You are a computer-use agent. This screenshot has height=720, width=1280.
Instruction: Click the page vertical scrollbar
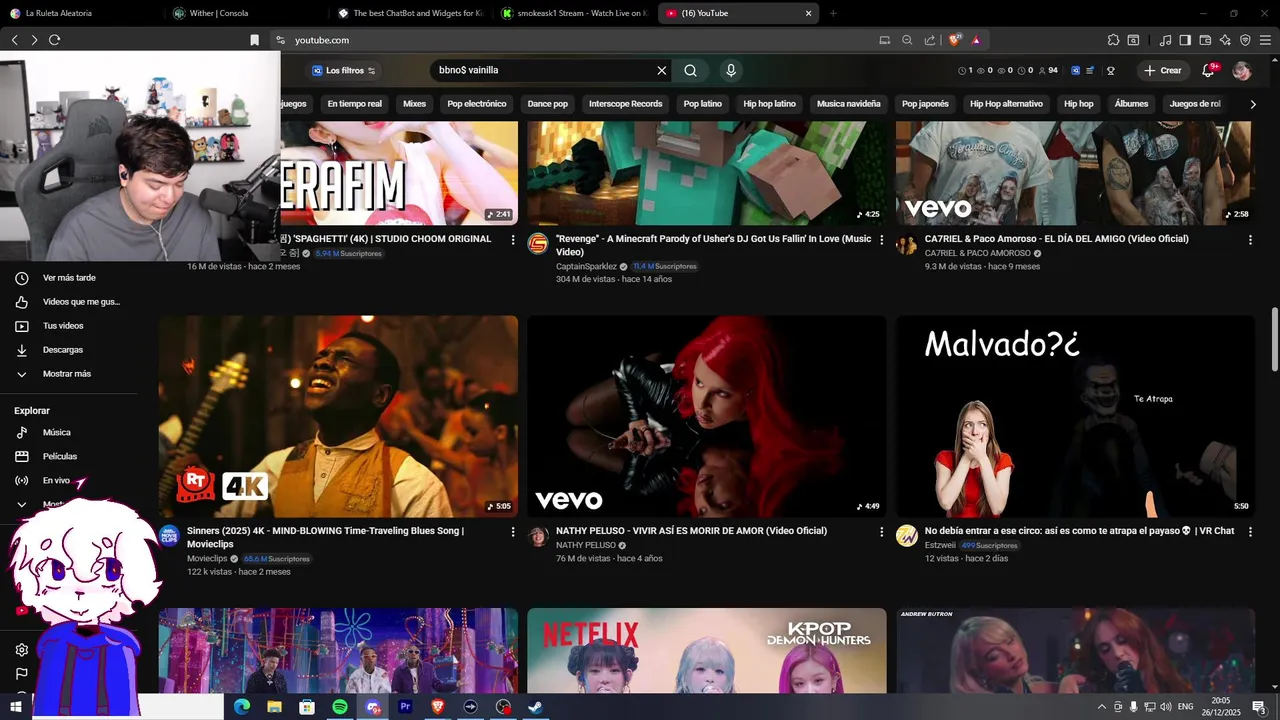tap(1274, 340)
